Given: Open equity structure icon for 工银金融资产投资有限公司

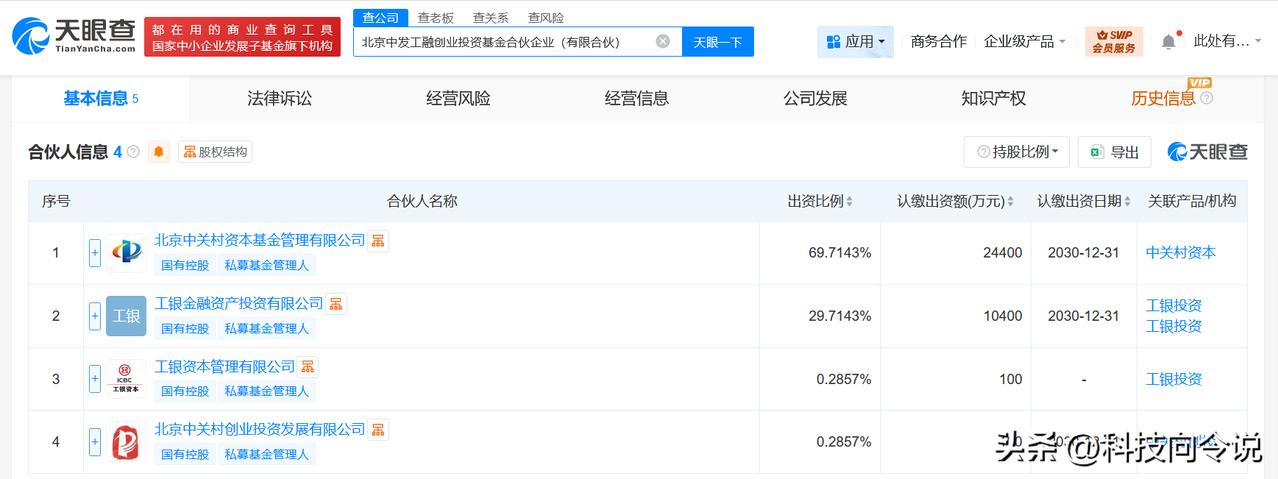Looking at the screenshot, I should point(336,304).
